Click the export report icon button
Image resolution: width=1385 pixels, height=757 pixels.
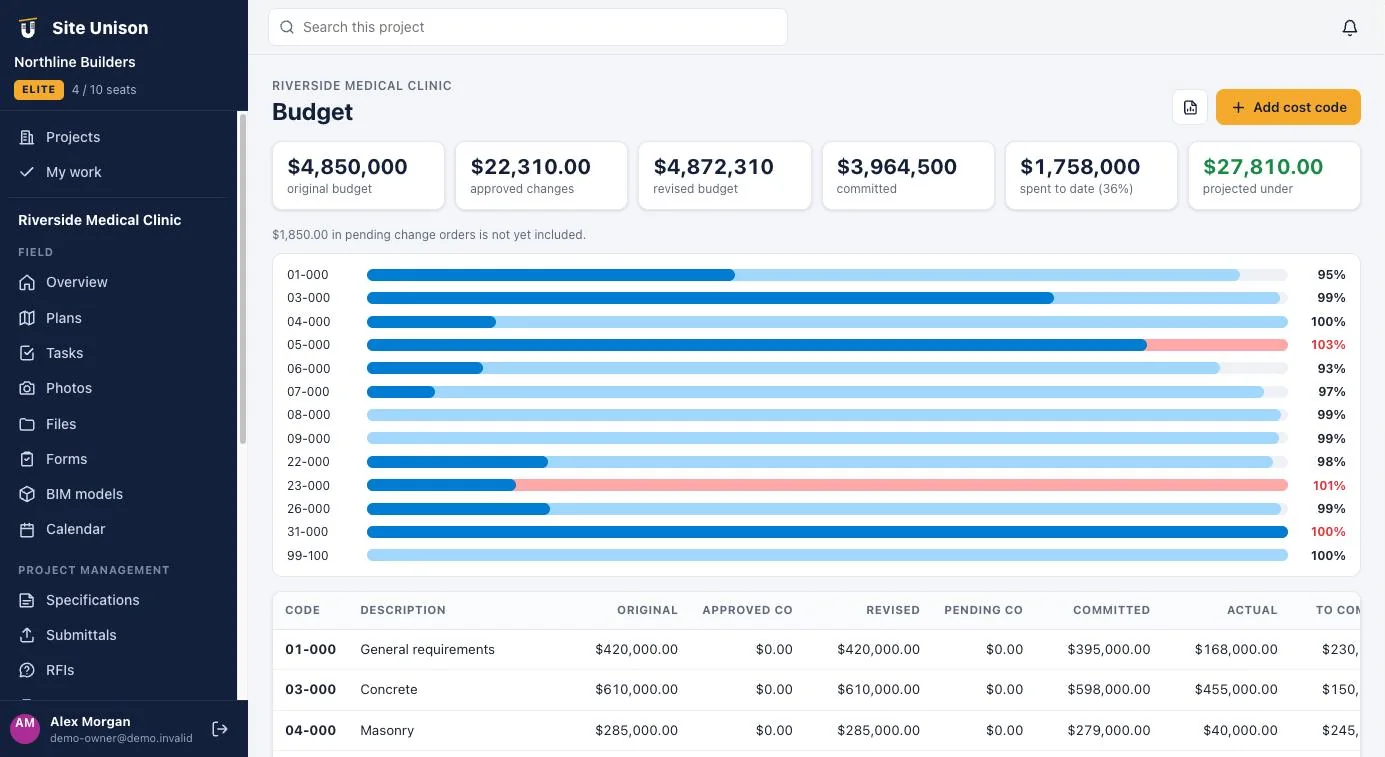point(1190,107)
